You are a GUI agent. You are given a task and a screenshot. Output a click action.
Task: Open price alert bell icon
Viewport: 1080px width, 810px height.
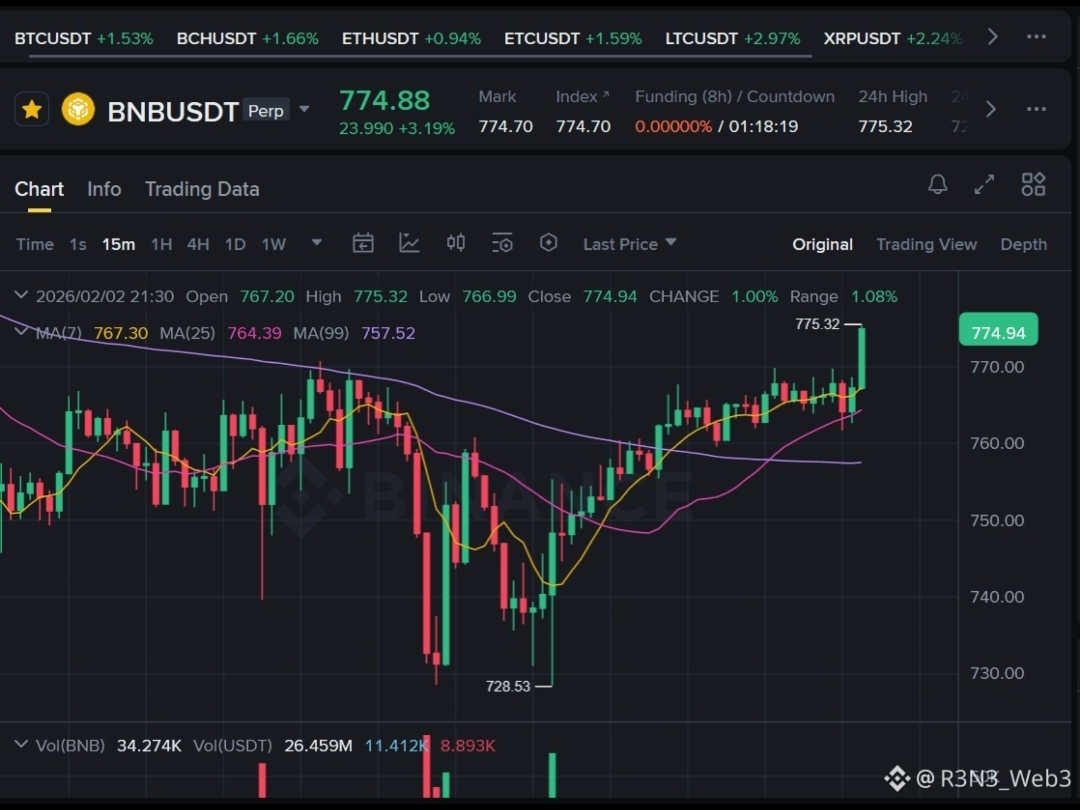pyautogui.click(x=937, y=185)
